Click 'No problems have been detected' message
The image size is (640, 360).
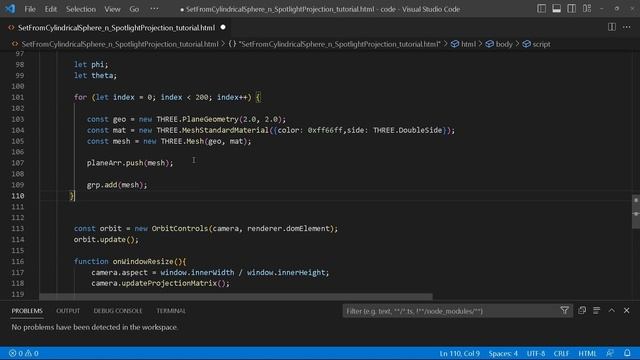(95, 327)
